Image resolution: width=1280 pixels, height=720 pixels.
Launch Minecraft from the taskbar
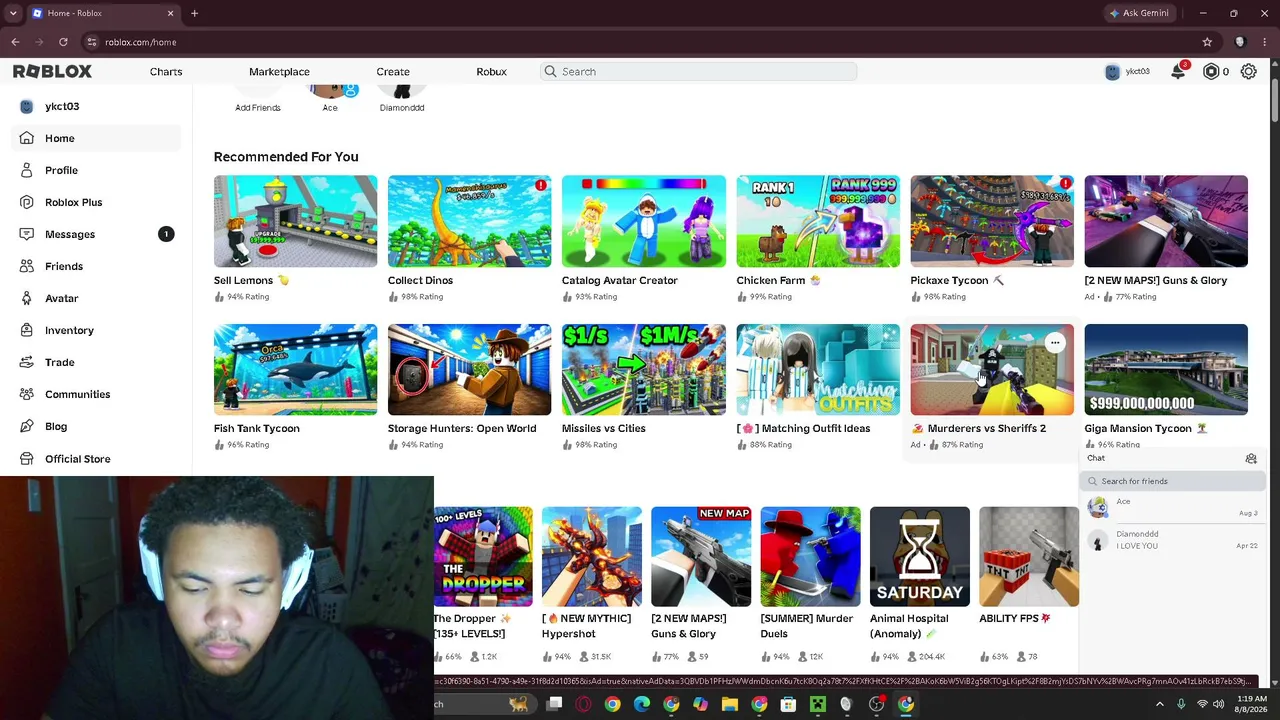tap(818, 704)
